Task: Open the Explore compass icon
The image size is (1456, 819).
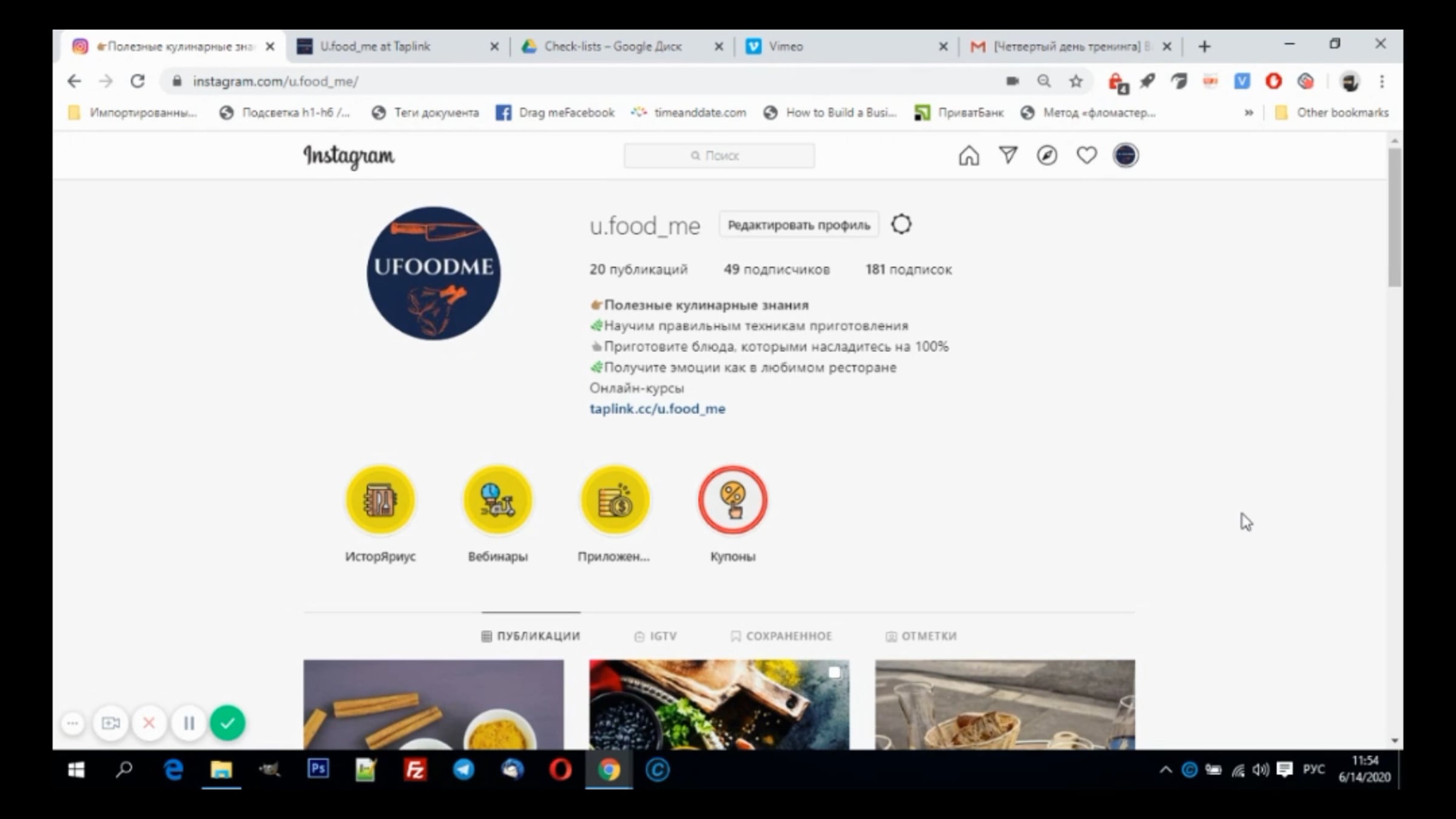Action: [x=1046, y=156]
